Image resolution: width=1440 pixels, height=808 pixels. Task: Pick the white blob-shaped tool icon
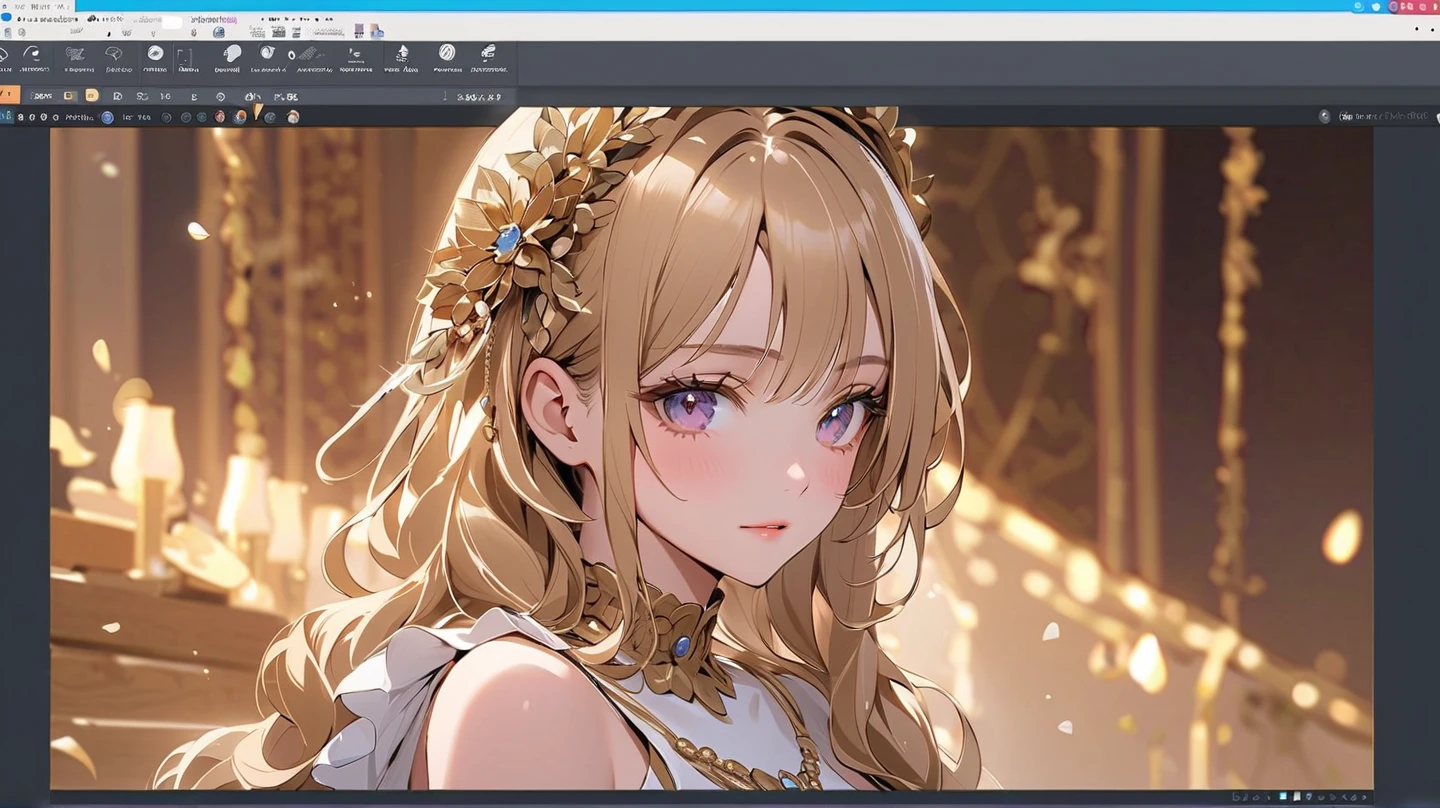(232, 52)
